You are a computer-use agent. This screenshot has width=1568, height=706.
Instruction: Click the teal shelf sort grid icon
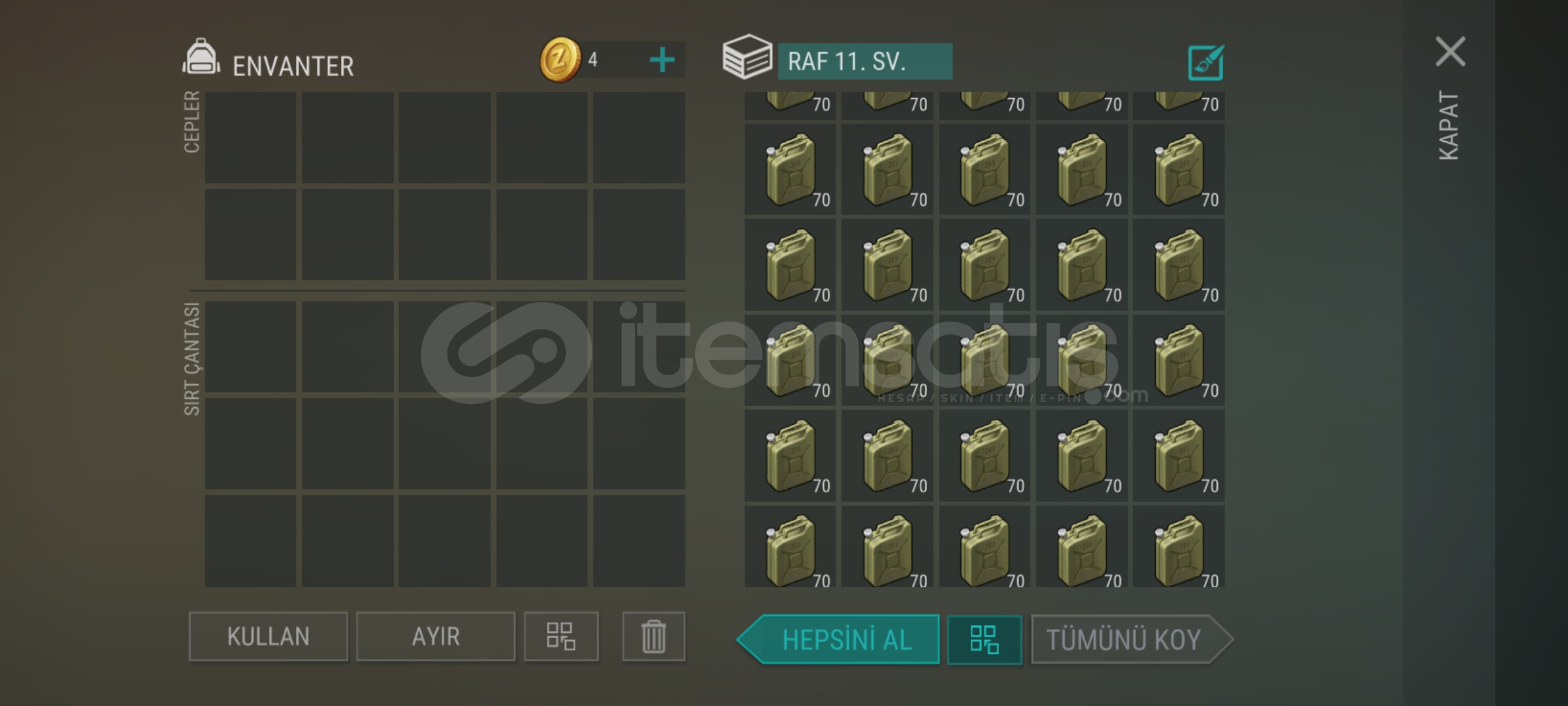coord(984,639)
